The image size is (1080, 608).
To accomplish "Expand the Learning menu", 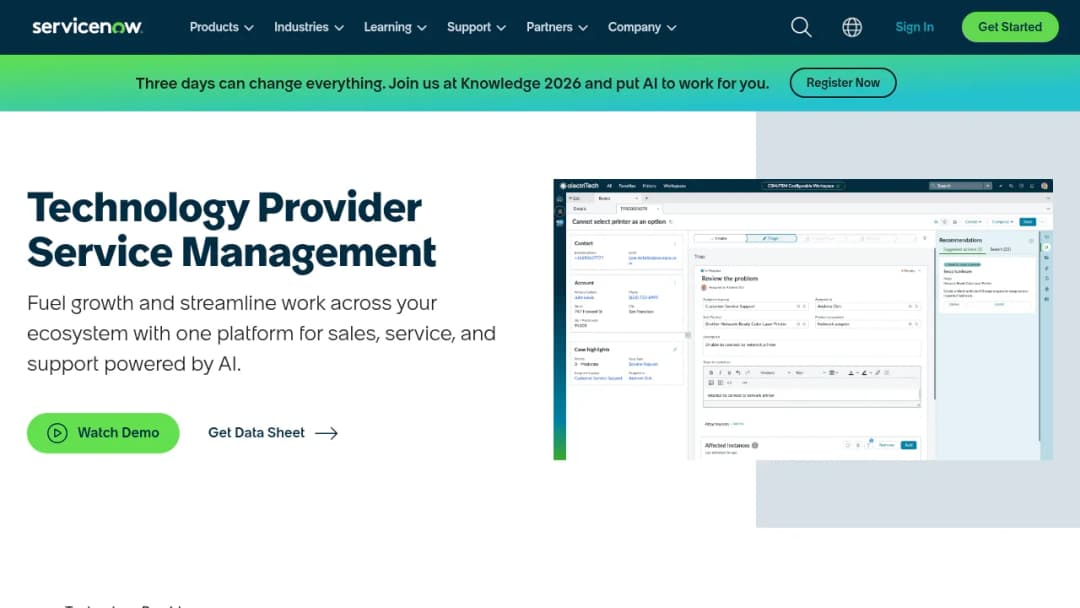I will (395, 27).
